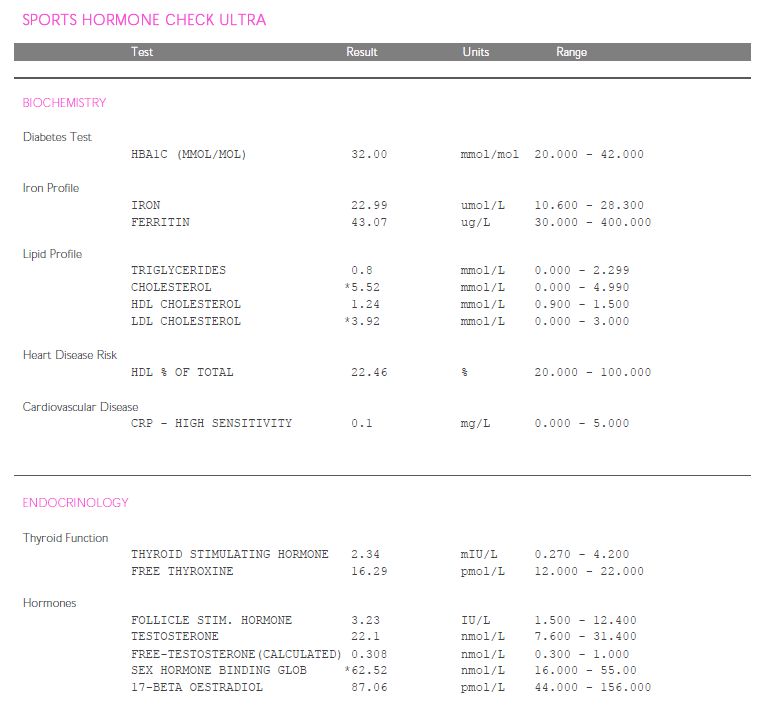Viewport: 763px width, 723px height.
Task: Select the Test column header
Action: (x=142, y=52)
